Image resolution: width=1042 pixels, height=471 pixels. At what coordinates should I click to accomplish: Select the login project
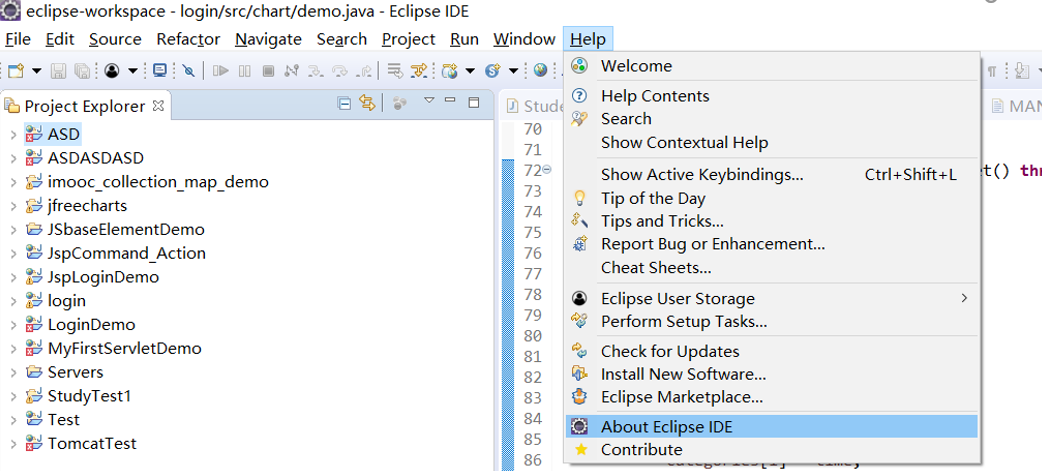point(66,301)
